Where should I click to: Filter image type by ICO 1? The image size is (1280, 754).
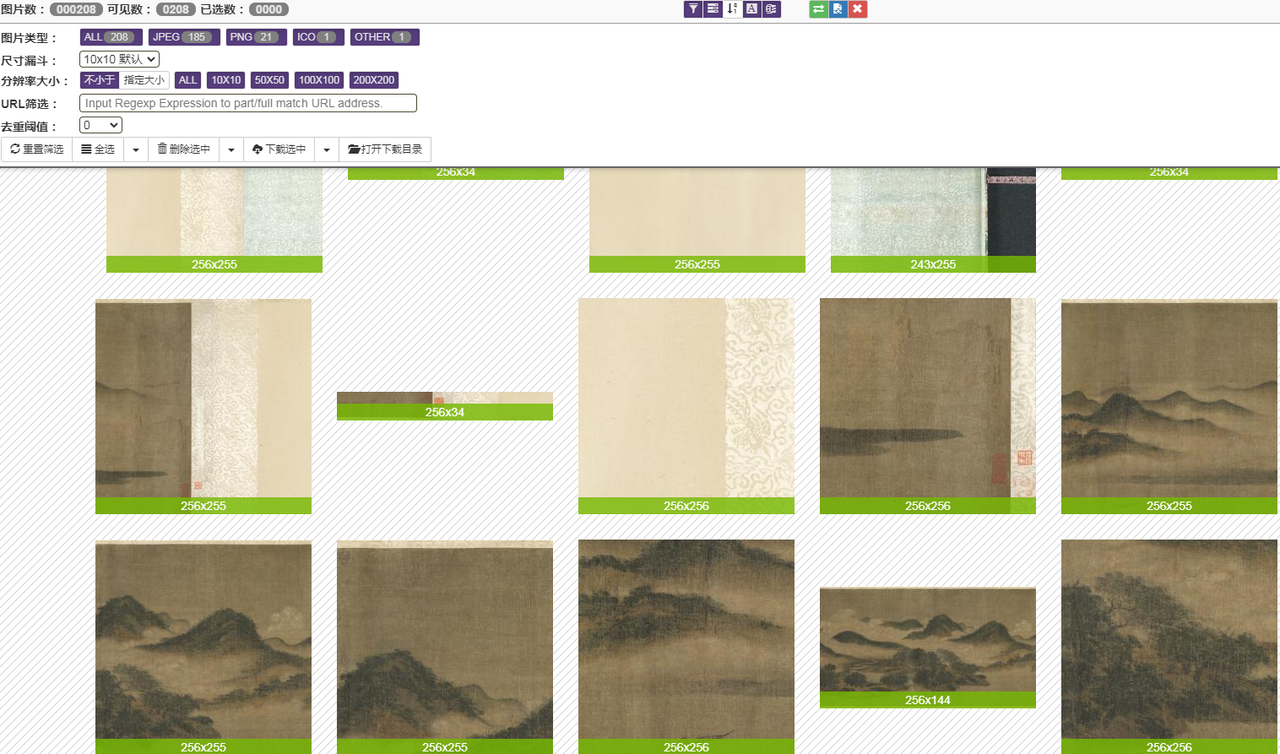[319, 37]
